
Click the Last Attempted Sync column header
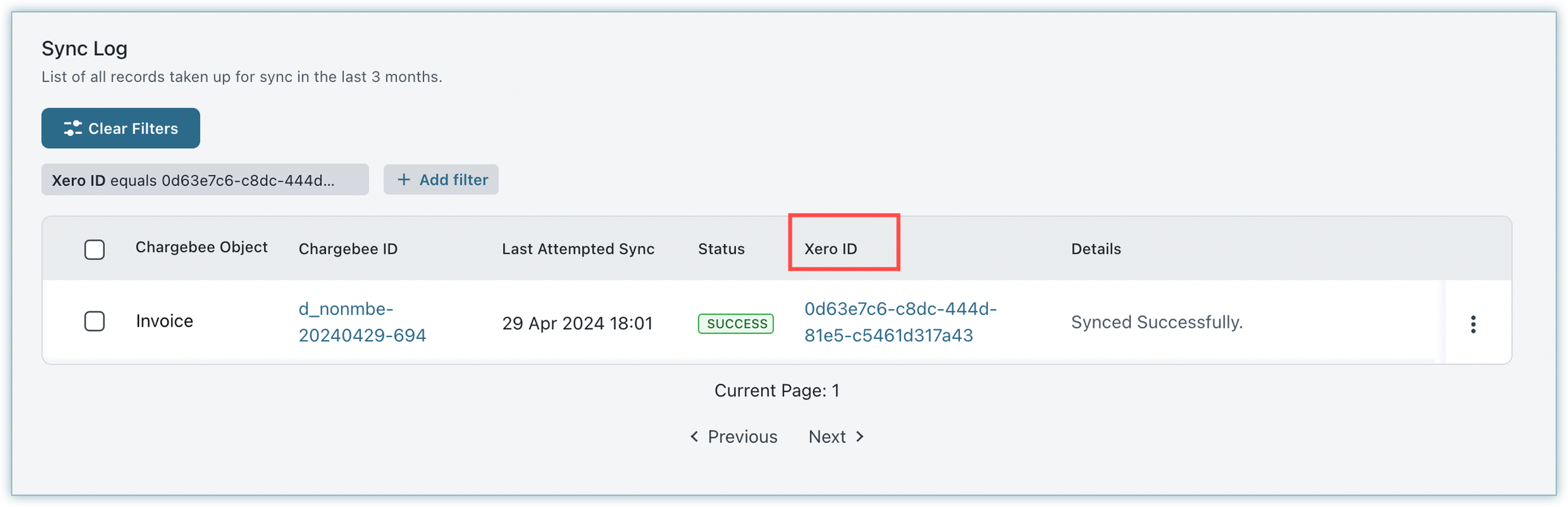578,249
